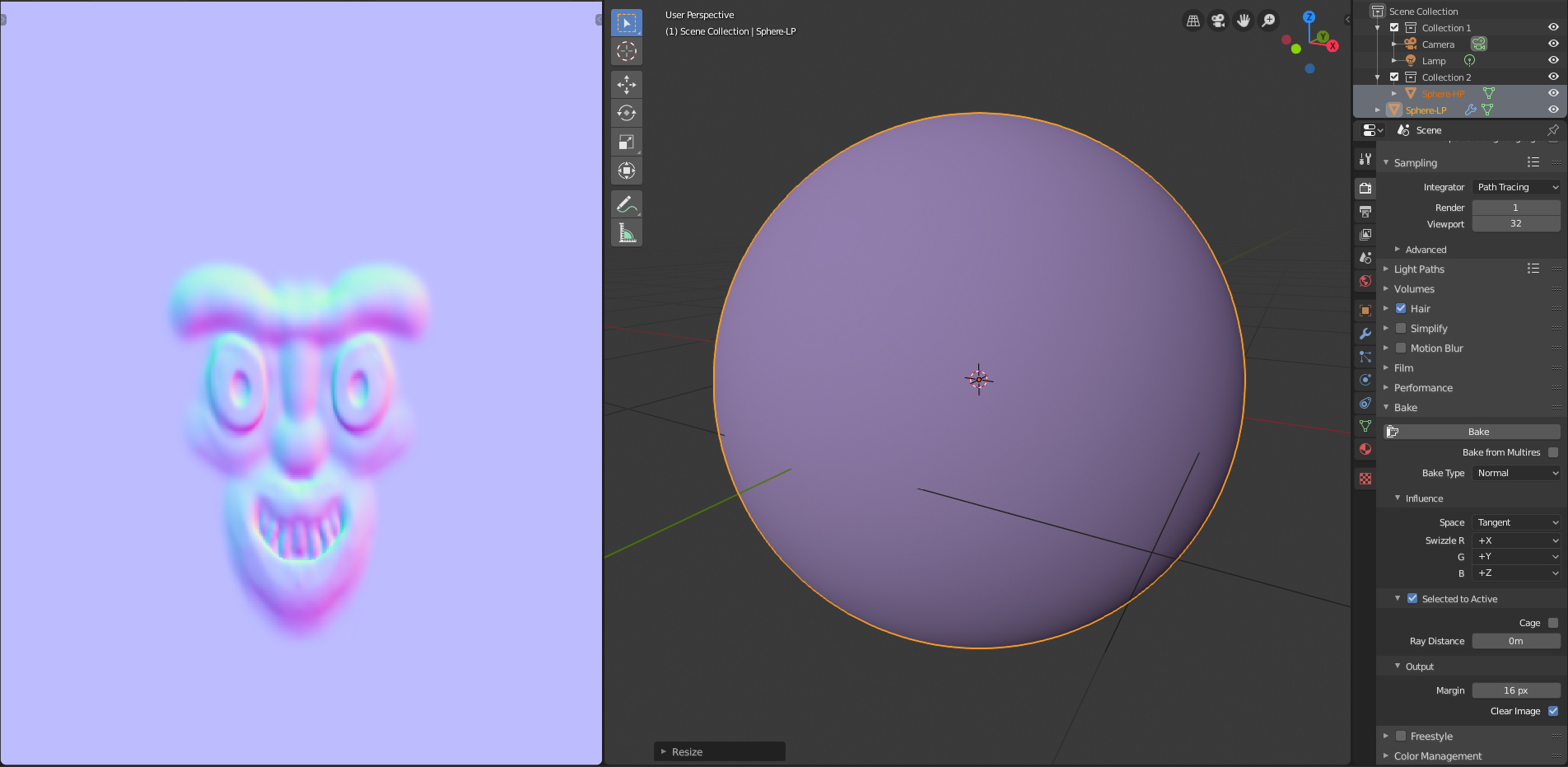Viewport: 1568px width, 767px height.
Task: Uncheck Clear Image option
Action: click(x=1553, y=711)
